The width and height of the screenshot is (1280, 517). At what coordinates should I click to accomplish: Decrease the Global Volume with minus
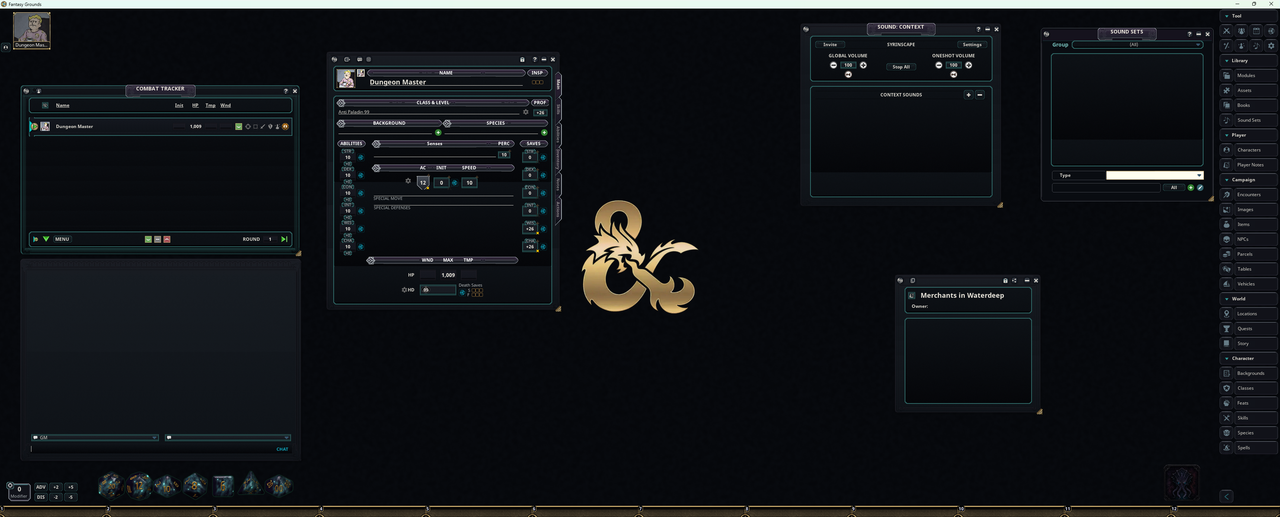tap(833, 65)
